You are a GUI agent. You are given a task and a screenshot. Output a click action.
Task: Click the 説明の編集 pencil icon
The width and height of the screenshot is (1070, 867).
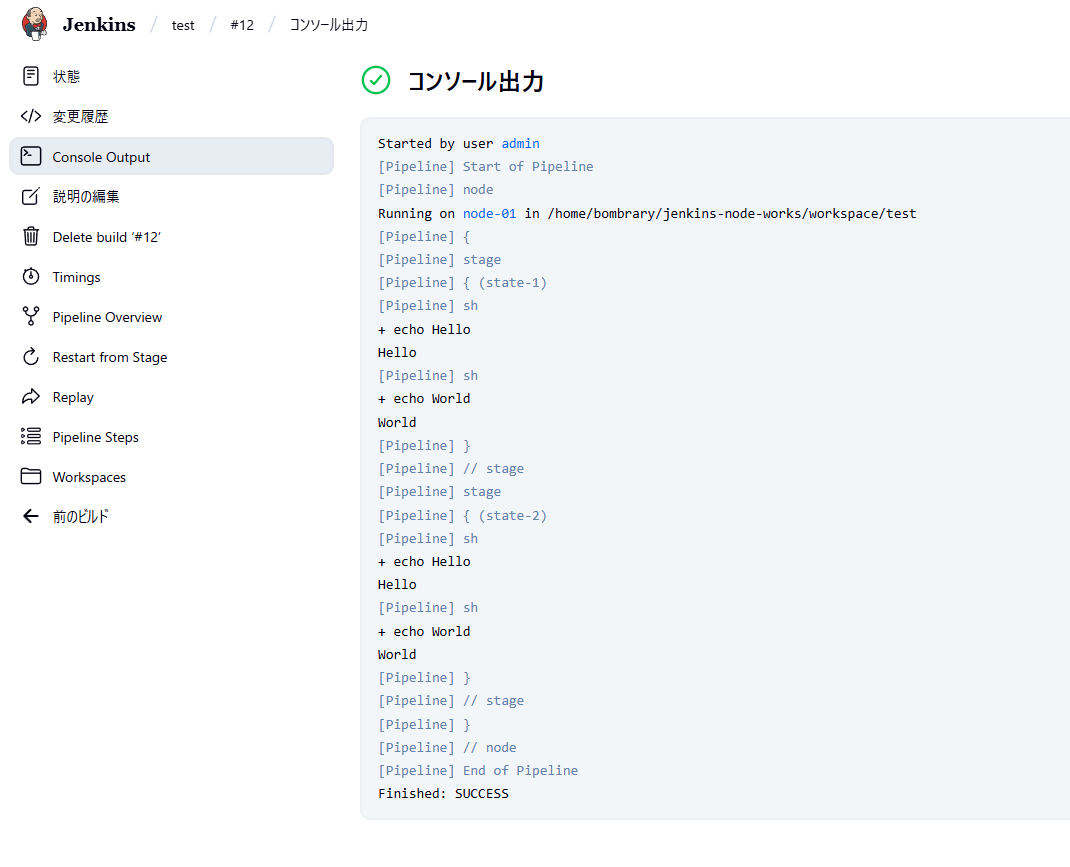pos(31,196)
